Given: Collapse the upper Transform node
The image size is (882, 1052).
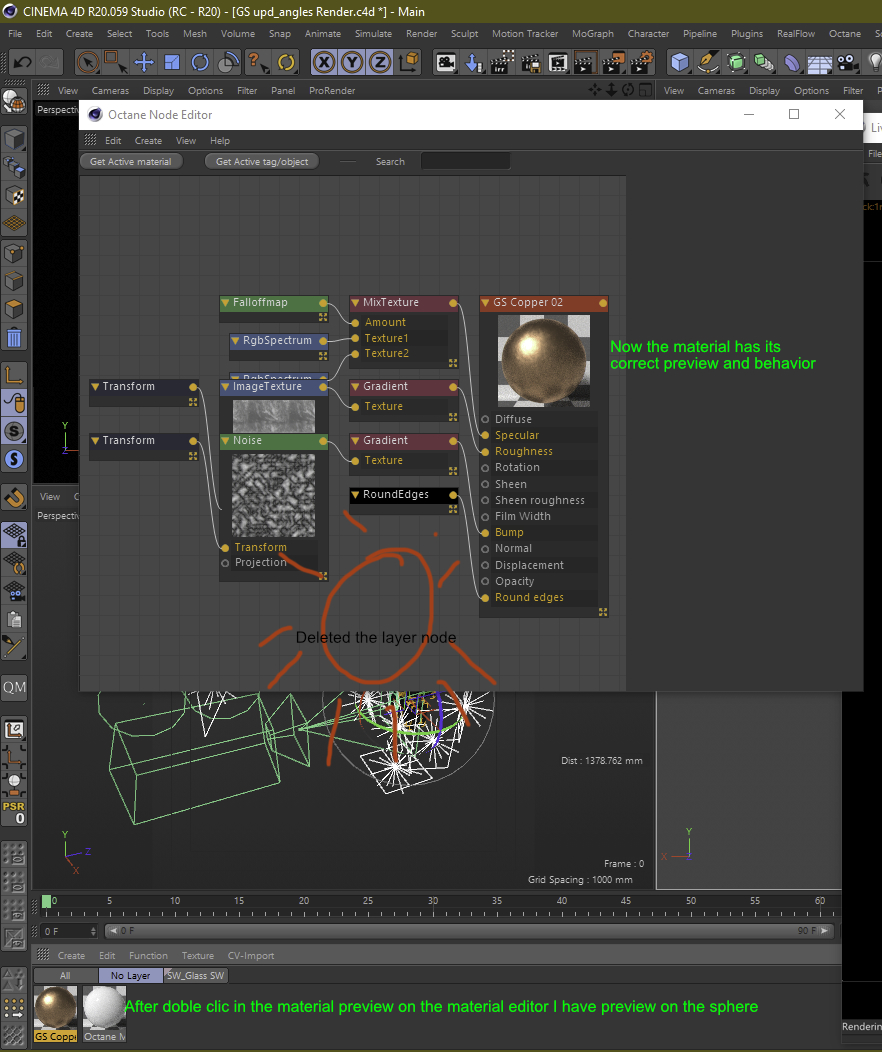Looking at the screenshot, I should coord(95,387).
